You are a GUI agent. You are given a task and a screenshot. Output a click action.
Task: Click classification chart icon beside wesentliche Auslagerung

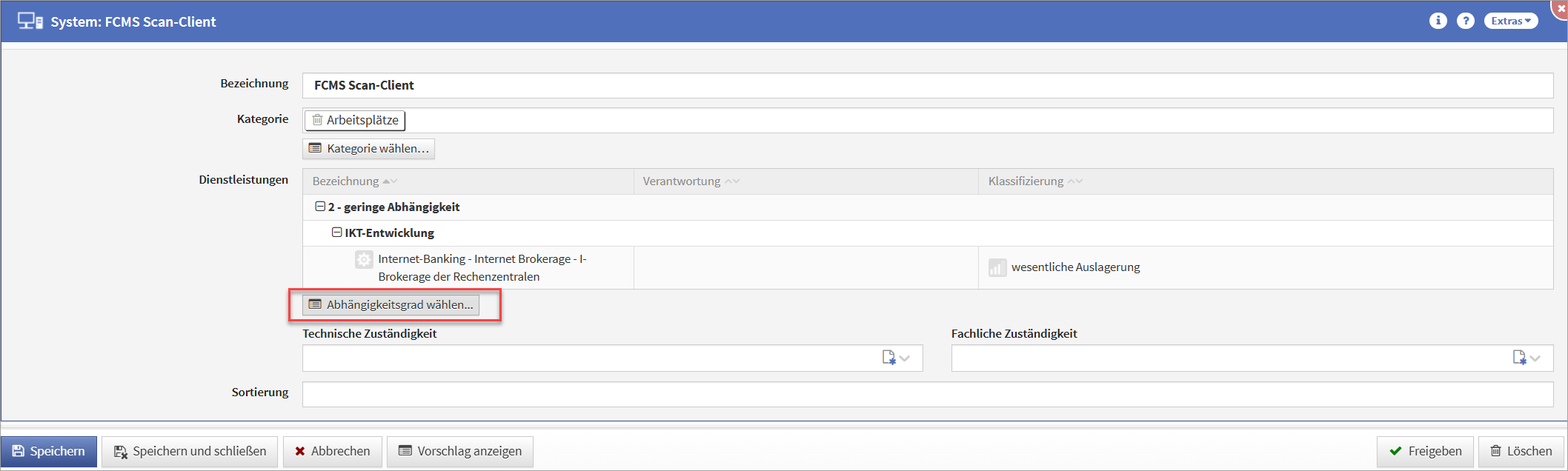pos(997,267)
